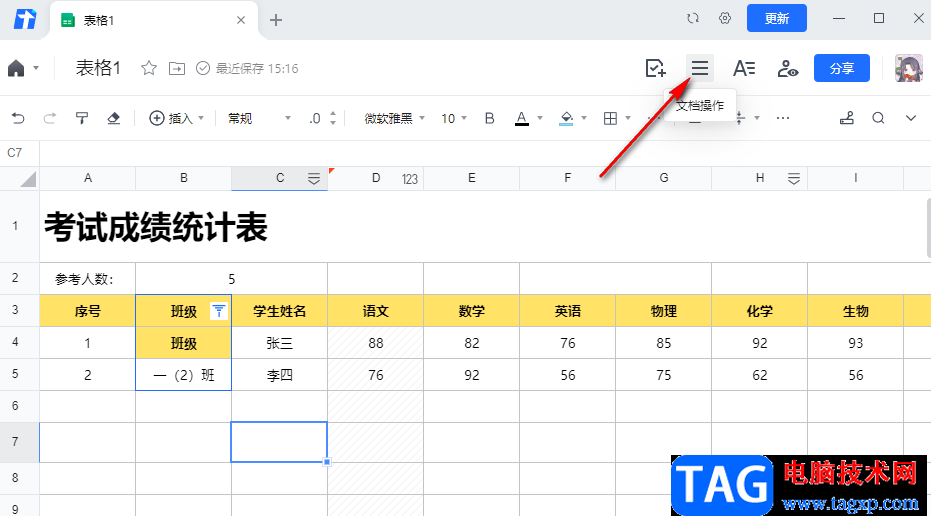Click the cell containing 张三
The width and height of the screenshot is (931, 516).
[x=279, y=343]
